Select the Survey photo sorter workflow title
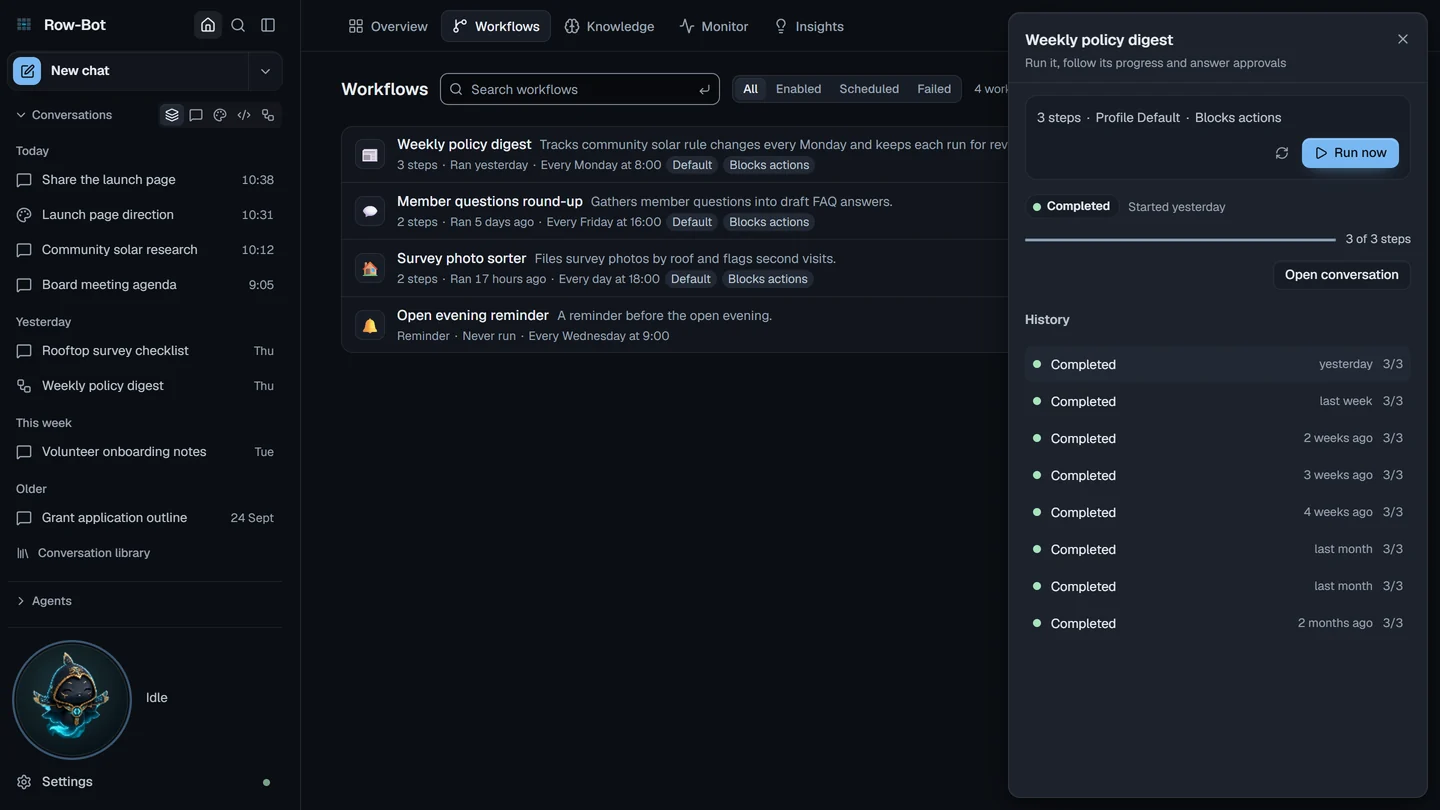 [461, 258]
